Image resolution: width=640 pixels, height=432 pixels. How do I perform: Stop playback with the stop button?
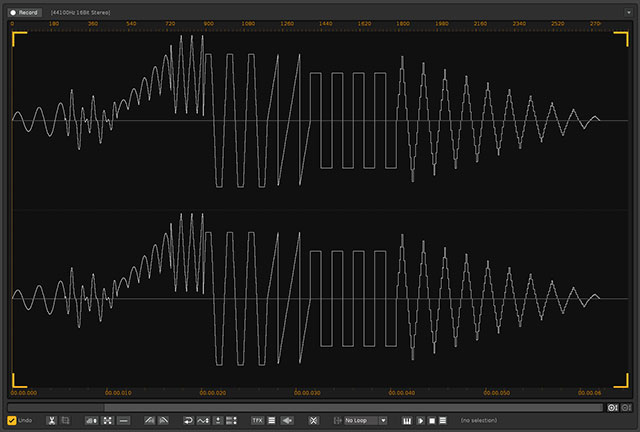point(432,420)
